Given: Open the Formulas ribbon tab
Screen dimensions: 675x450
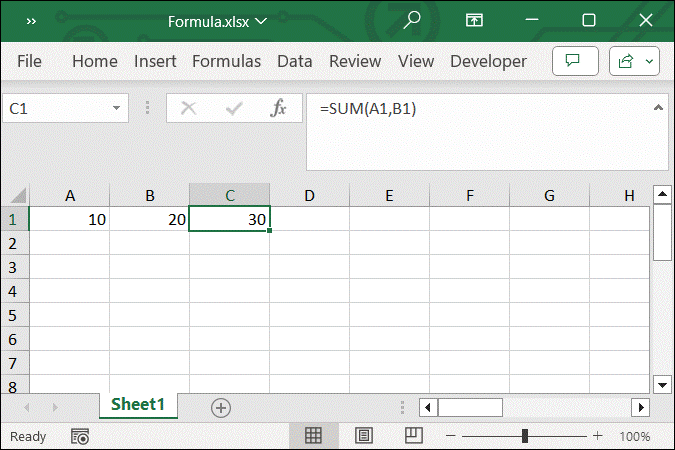Looking at the screenshot, I should [x=226, y=61].
